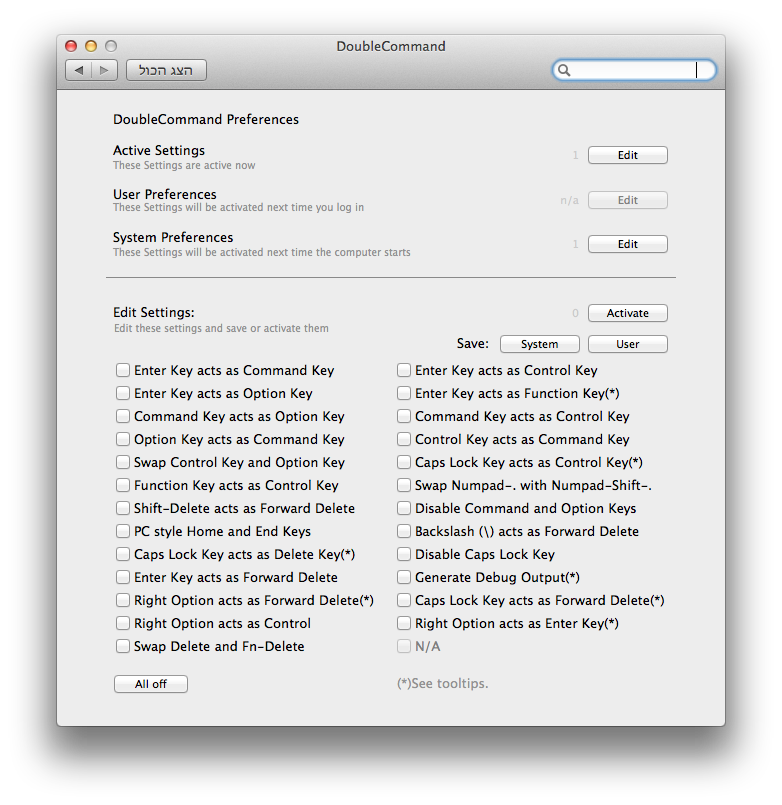Click the forward navigation arrow

104,70
